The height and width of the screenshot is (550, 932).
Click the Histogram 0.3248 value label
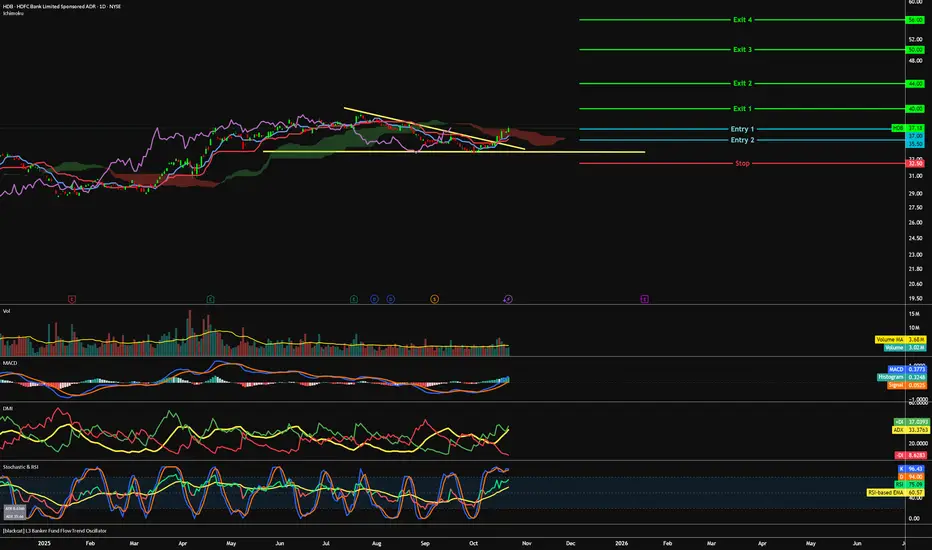click(902, 377)
